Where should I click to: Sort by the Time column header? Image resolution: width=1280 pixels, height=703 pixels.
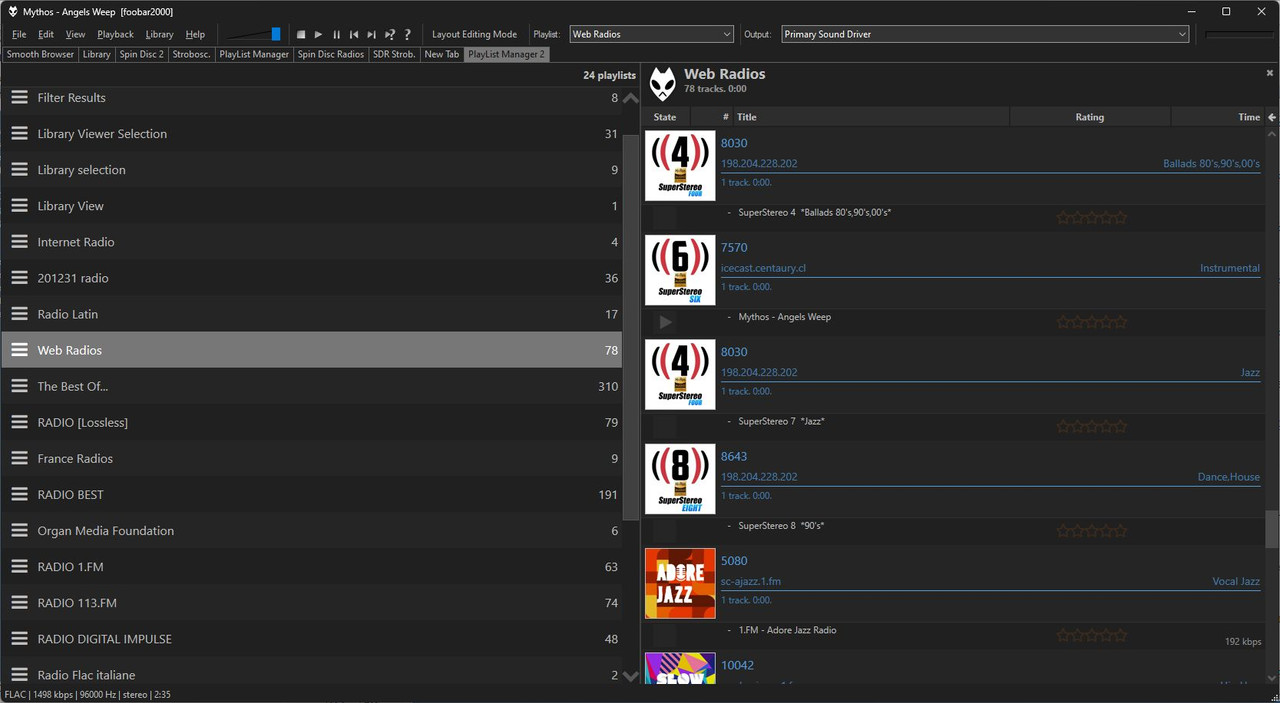1217,117
